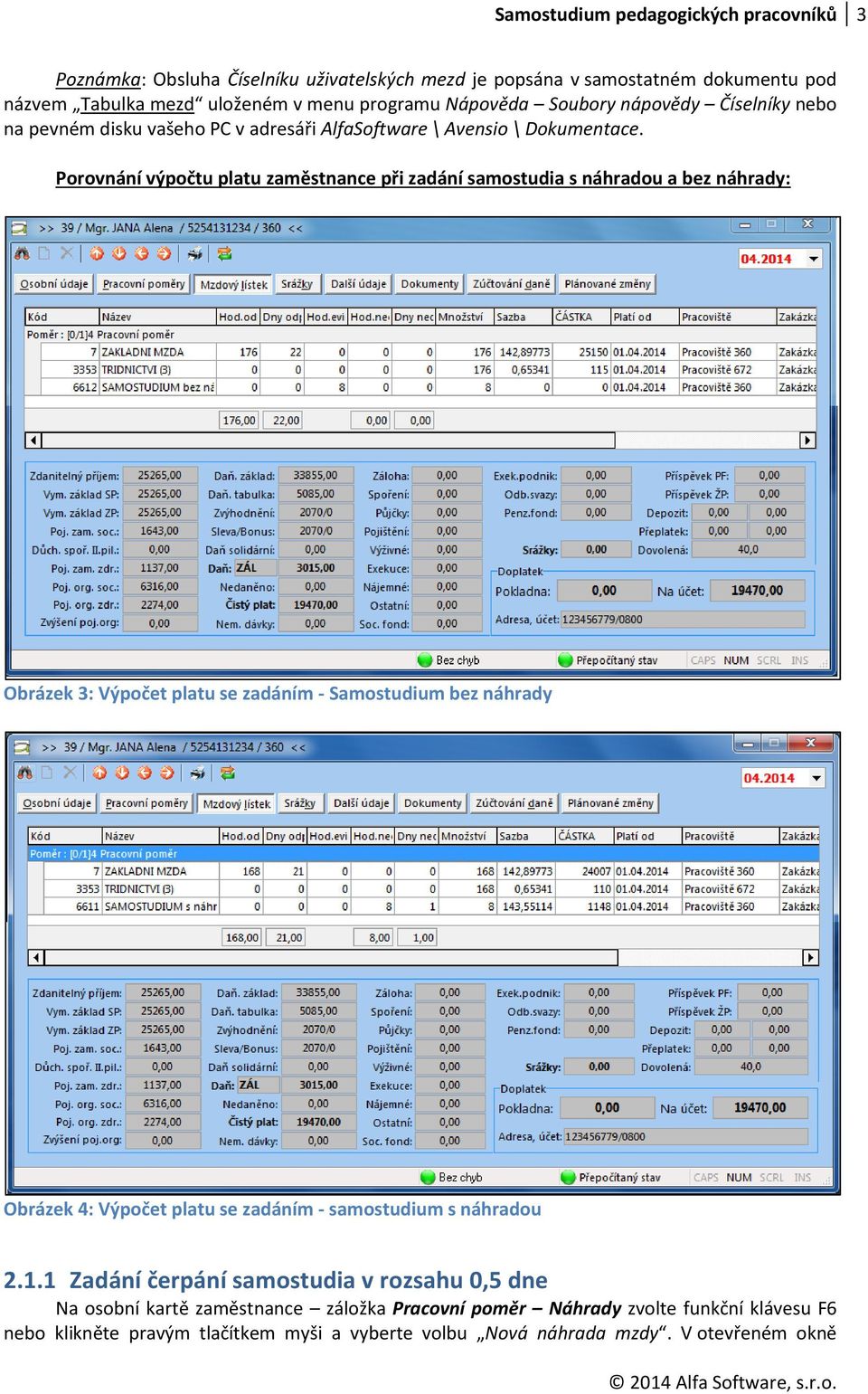This screenshot has width=868, height=1394.
Task: Open the Zúčtování daně tab in the Obrázek 3 window
Action: click(x=511, y=284)
